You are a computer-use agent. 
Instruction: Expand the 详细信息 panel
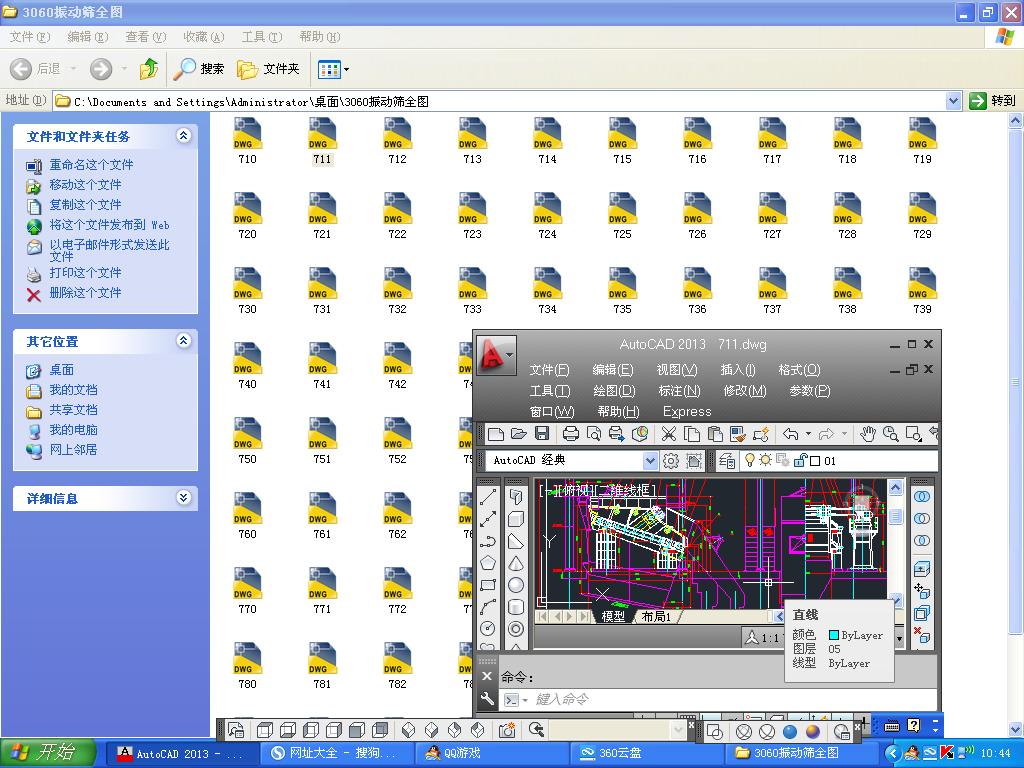coord(183,498)
